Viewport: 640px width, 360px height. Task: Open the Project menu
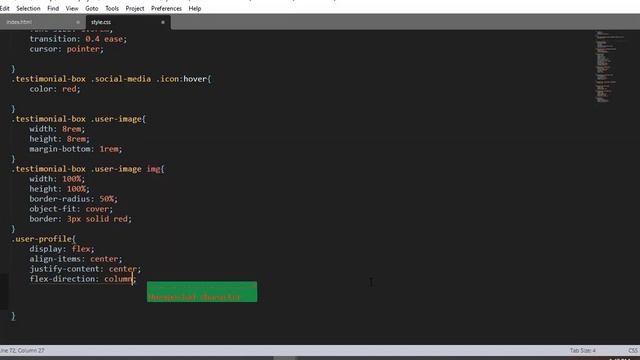point(135,8)
